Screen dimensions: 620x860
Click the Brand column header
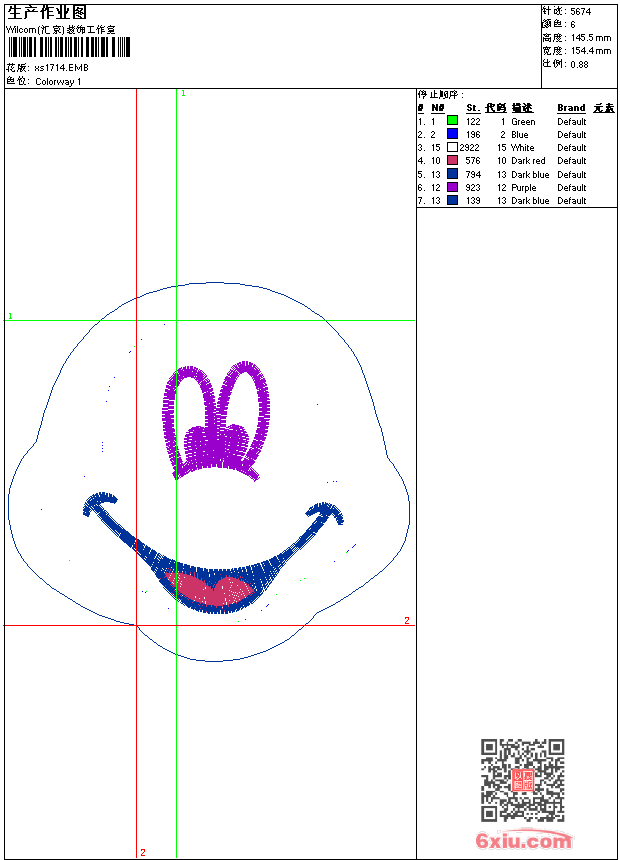(x=571, y=108)
